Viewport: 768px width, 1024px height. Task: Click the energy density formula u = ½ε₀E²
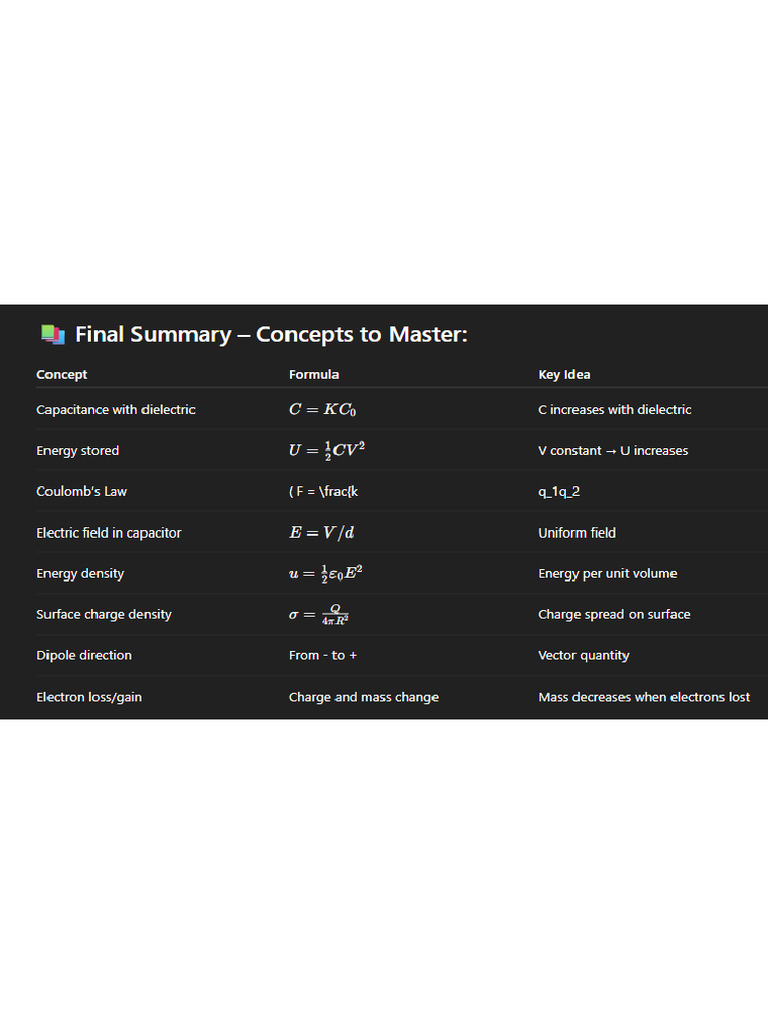(x=326, y=574)
